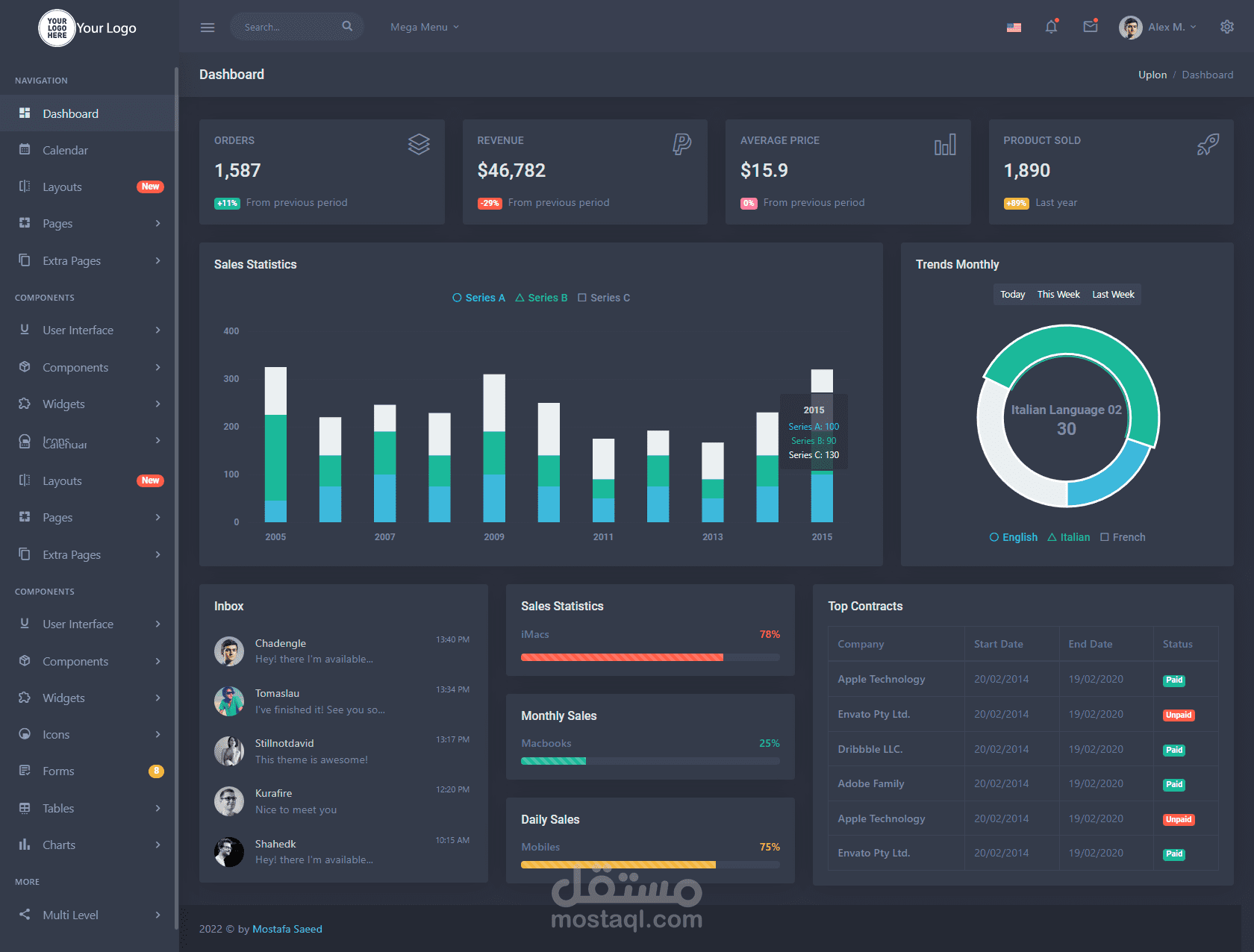Image resolution: width=1254 pixels, height=952 pixels.
Task: Click the Revenue PayPal icon
Action: [x=681, y=144]
